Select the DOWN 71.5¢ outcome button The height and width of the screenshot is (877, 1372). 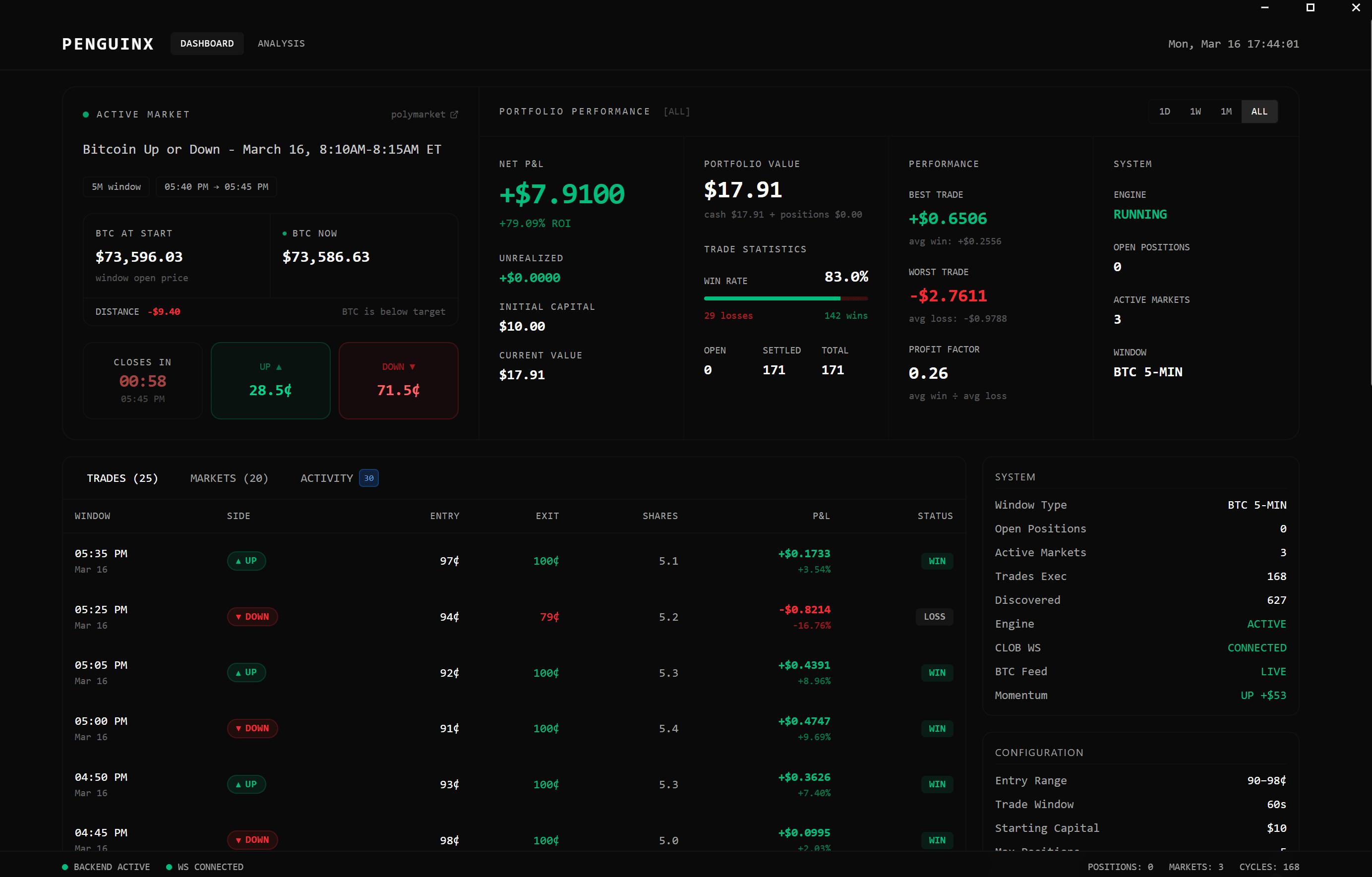[x=398, y=381]
